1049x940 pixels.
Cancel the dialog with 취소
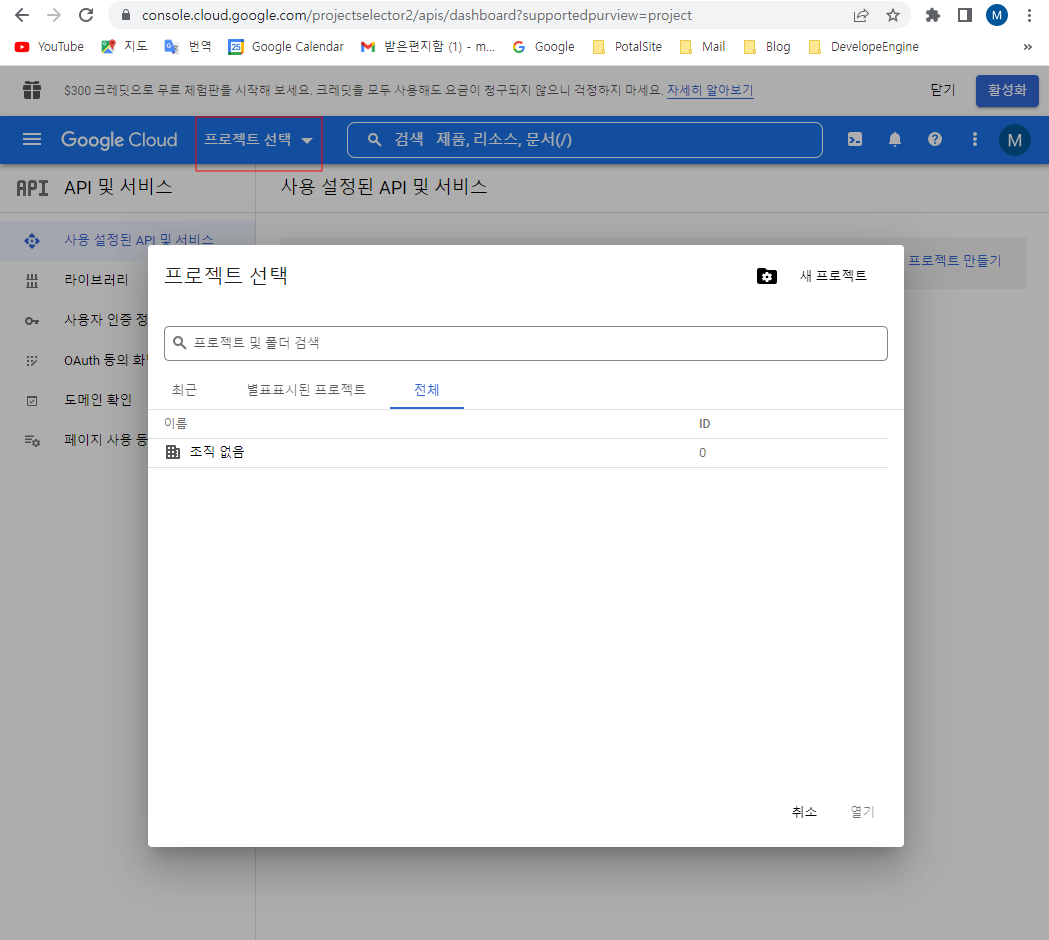(x=804, y=812)
